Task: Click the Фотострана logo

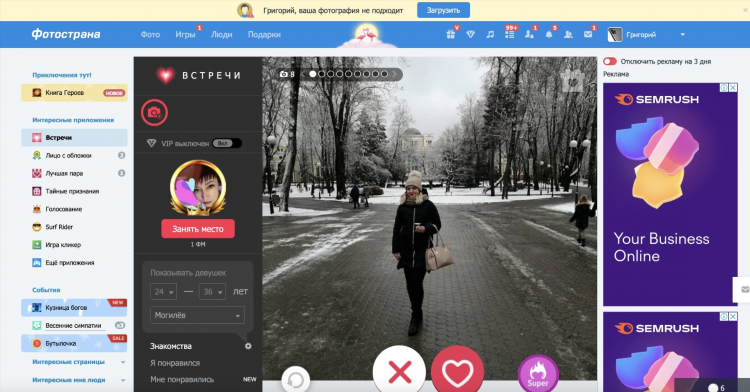Action: pos(66,34)
